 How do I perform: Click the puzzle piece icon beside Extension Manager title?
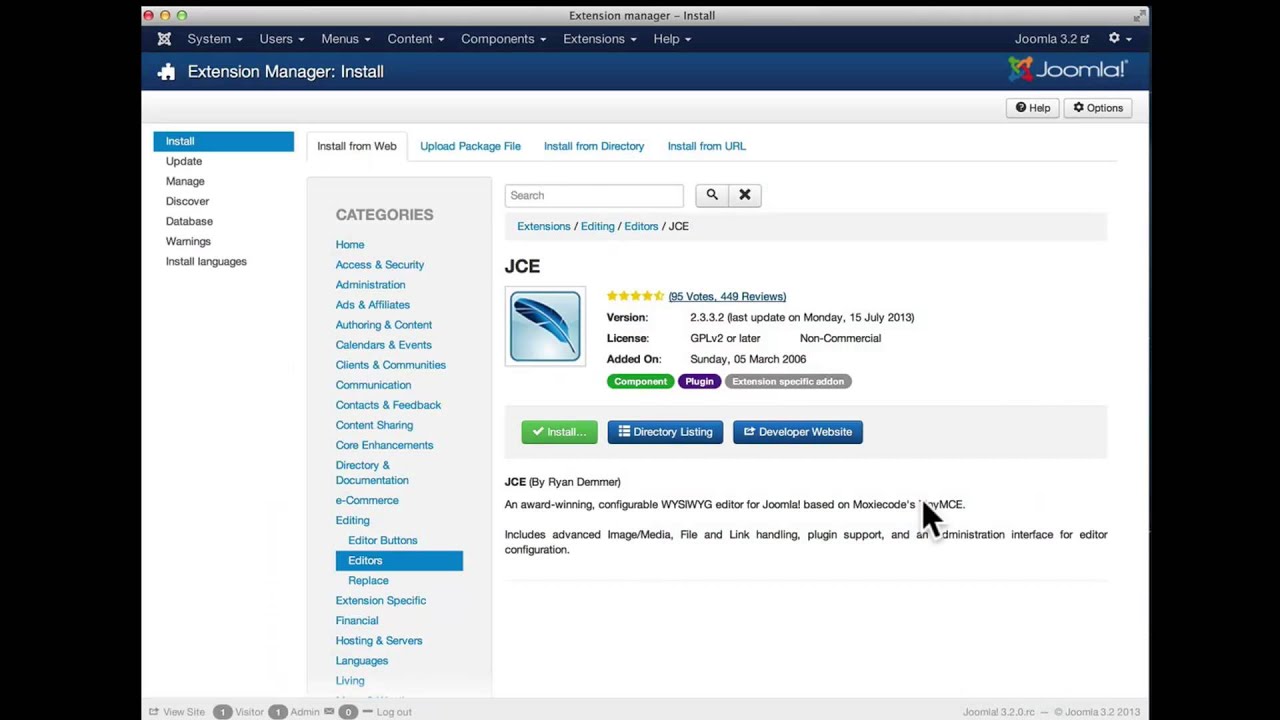tap(166, 72)
